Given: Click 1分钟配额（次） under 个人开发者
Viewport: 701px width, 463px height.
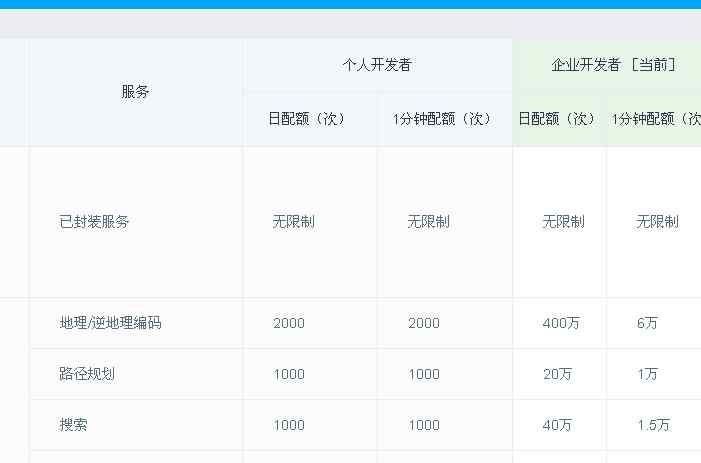Looking at the screenshot, I should tap(442, 119).
